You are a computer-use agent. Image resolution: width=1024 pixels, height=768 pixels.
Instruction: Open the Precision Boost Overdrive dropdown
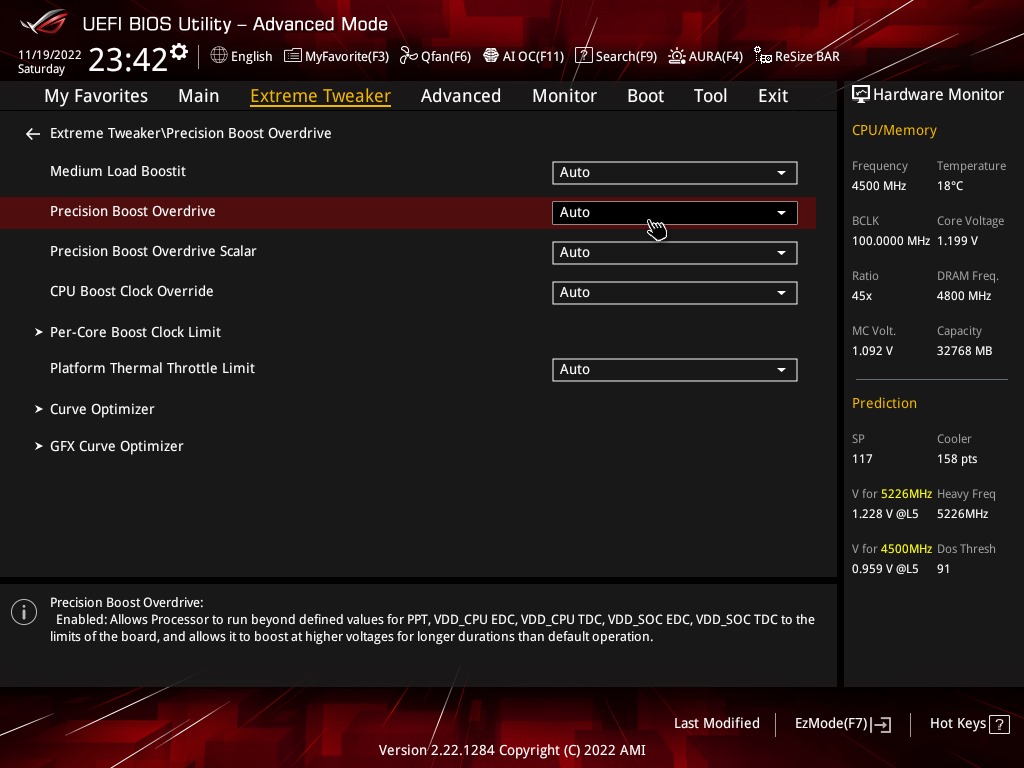pyautogui.click(x=675, y=212)
